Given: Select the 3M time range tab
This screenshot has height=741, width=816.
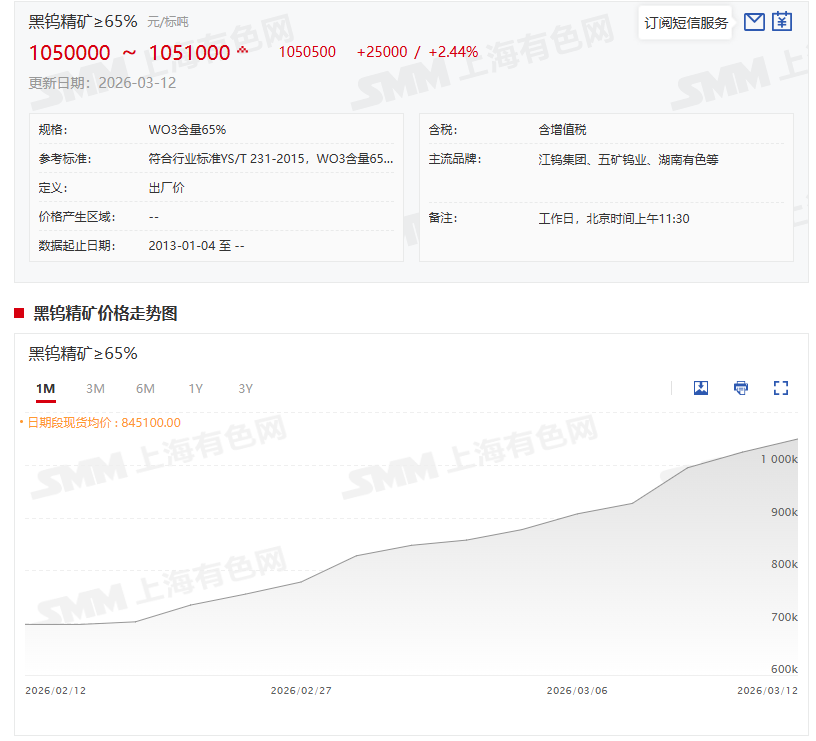Looking at the screenshot, I should coord(95,388).
